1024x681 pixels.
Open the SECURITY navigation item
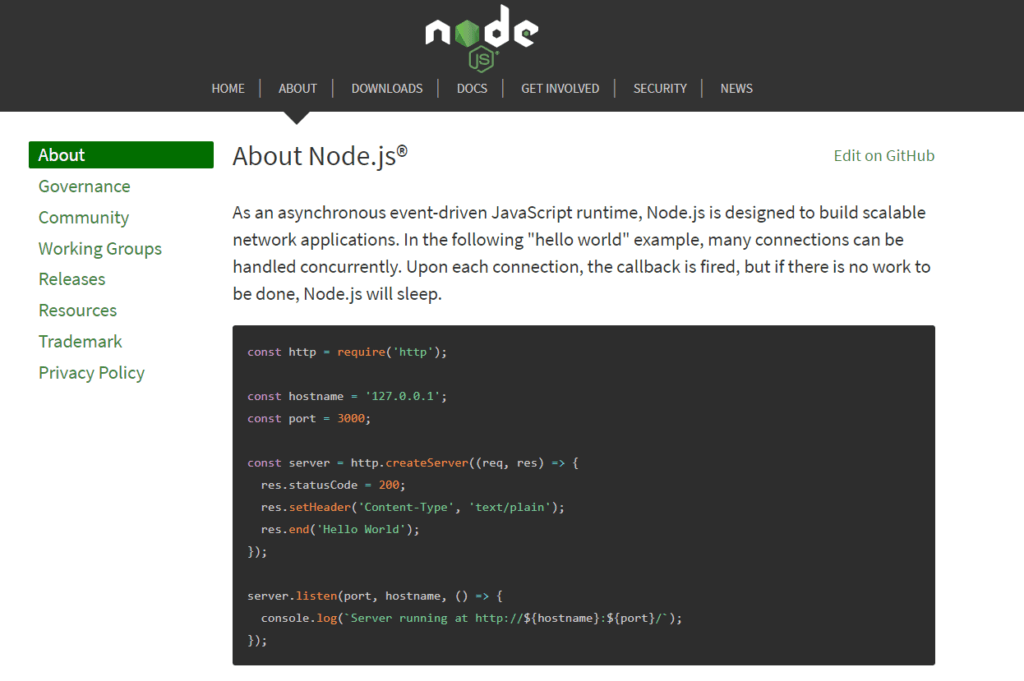coord(660,88)
